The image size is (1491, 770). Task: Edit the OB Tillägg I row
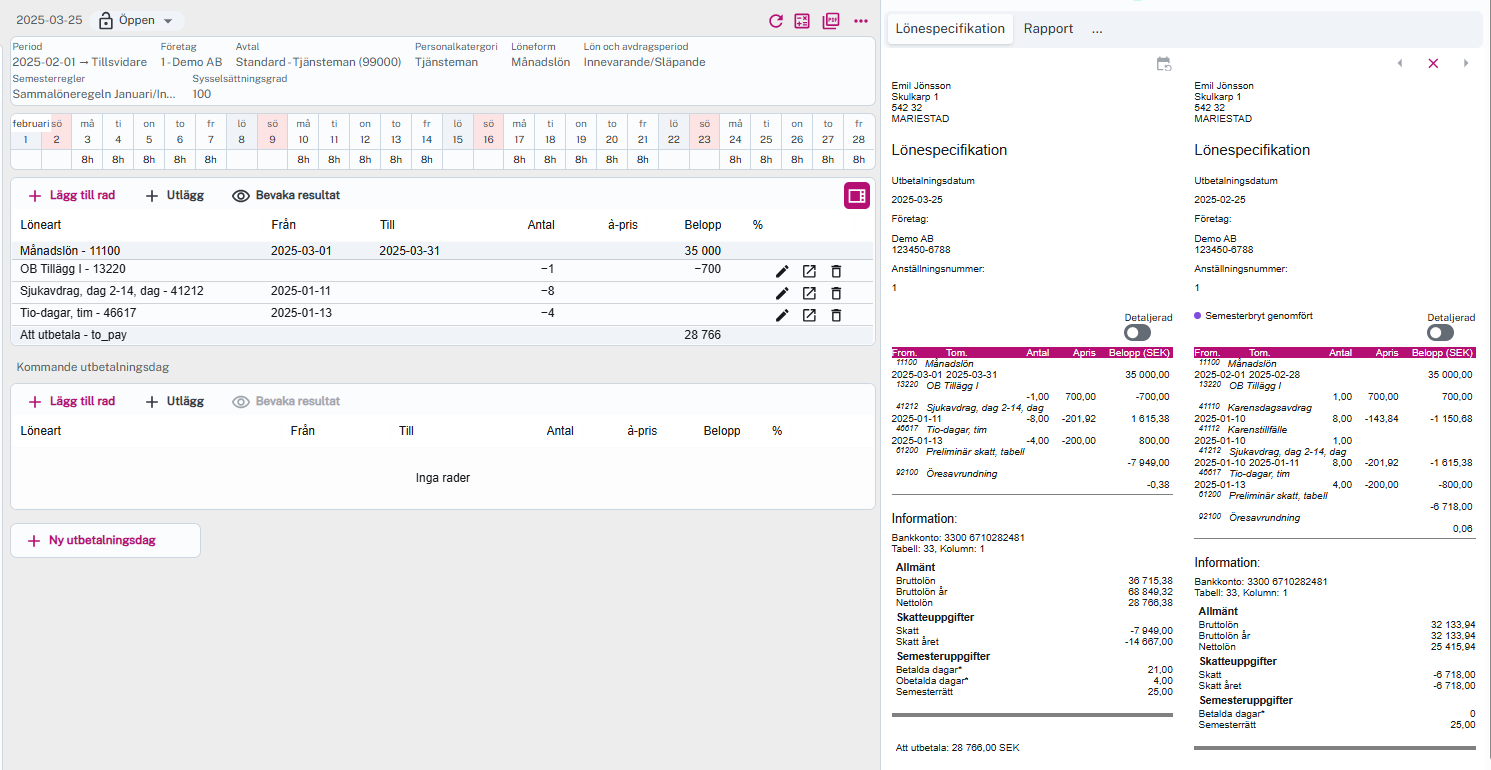click(782, 270)
